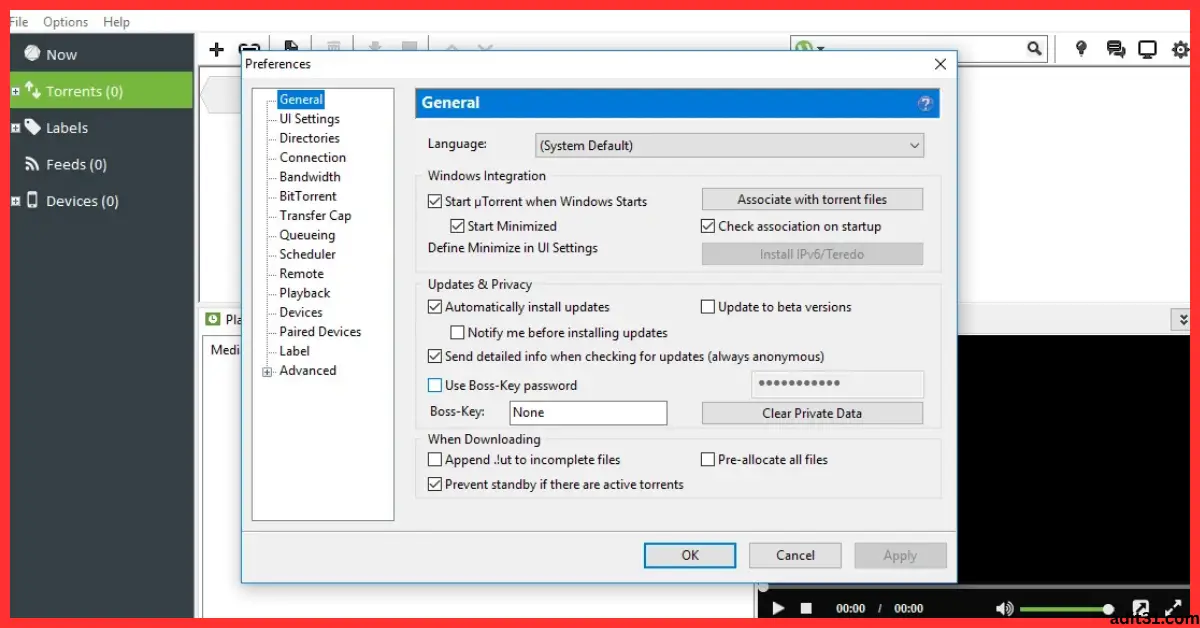Open Bandwidth preferences
1200x628 pixels.
tap(309, 177)
